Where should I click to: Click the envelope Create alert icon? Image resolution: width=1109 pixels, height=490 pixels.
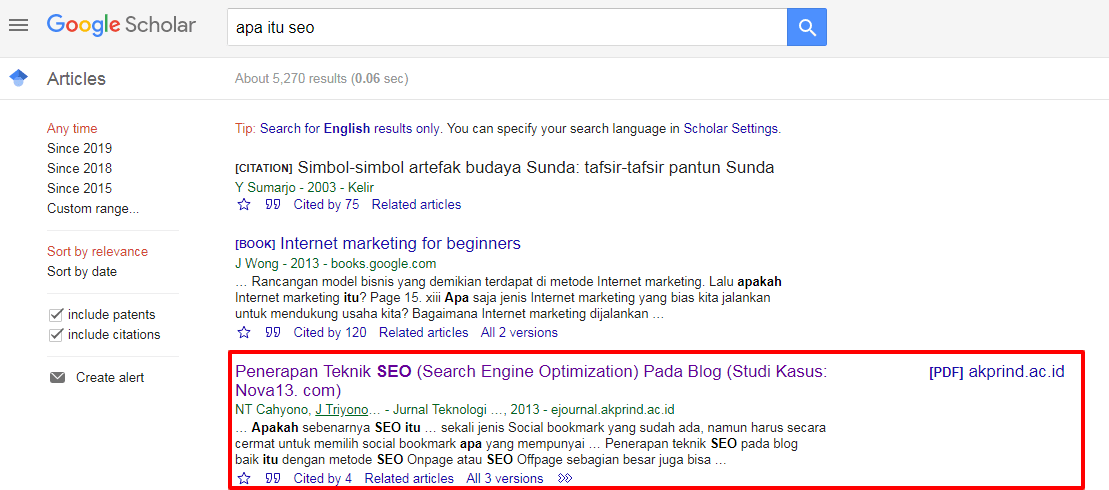click(x=57, y=378)
